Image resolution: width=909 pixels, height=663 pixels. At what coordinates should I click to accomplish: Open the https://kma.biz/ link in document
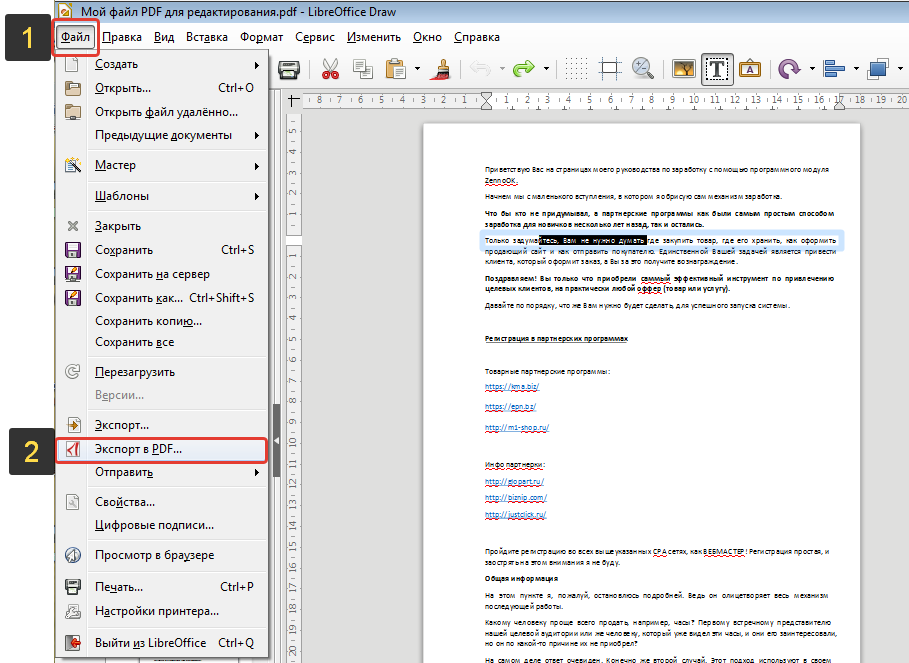pyautogui.click(x=512, y=387)
